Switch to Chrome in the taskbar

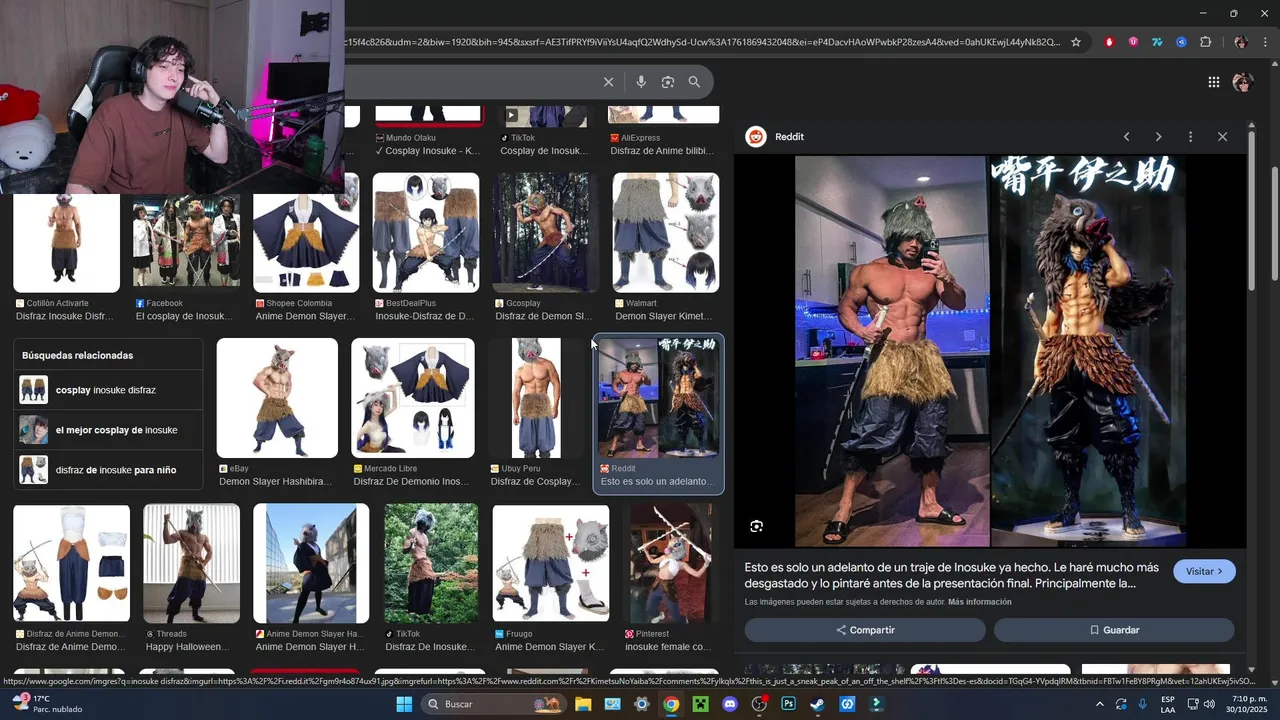(x=671, y=704)
